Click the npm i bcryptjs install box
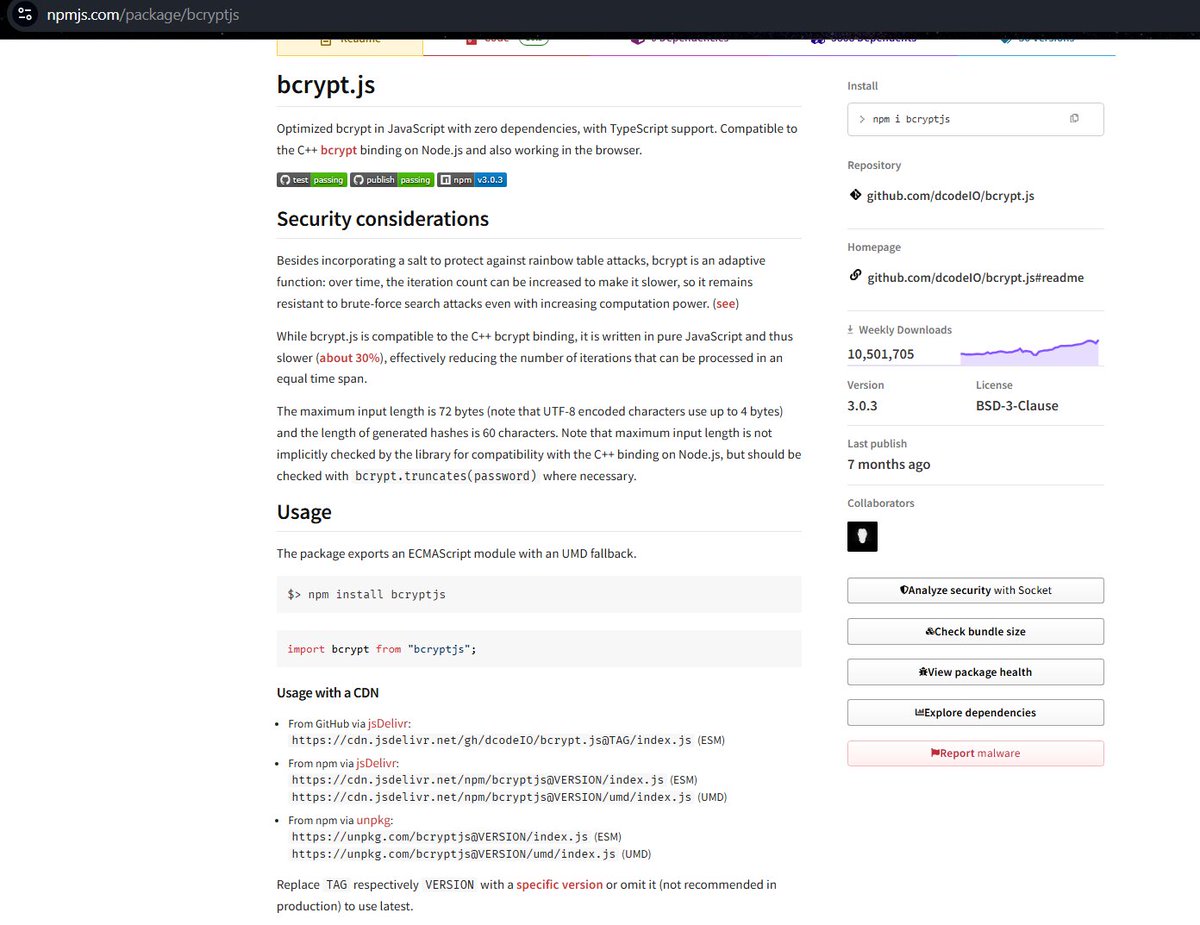This screenshot has height=925, width=1200. click(975, 118)
